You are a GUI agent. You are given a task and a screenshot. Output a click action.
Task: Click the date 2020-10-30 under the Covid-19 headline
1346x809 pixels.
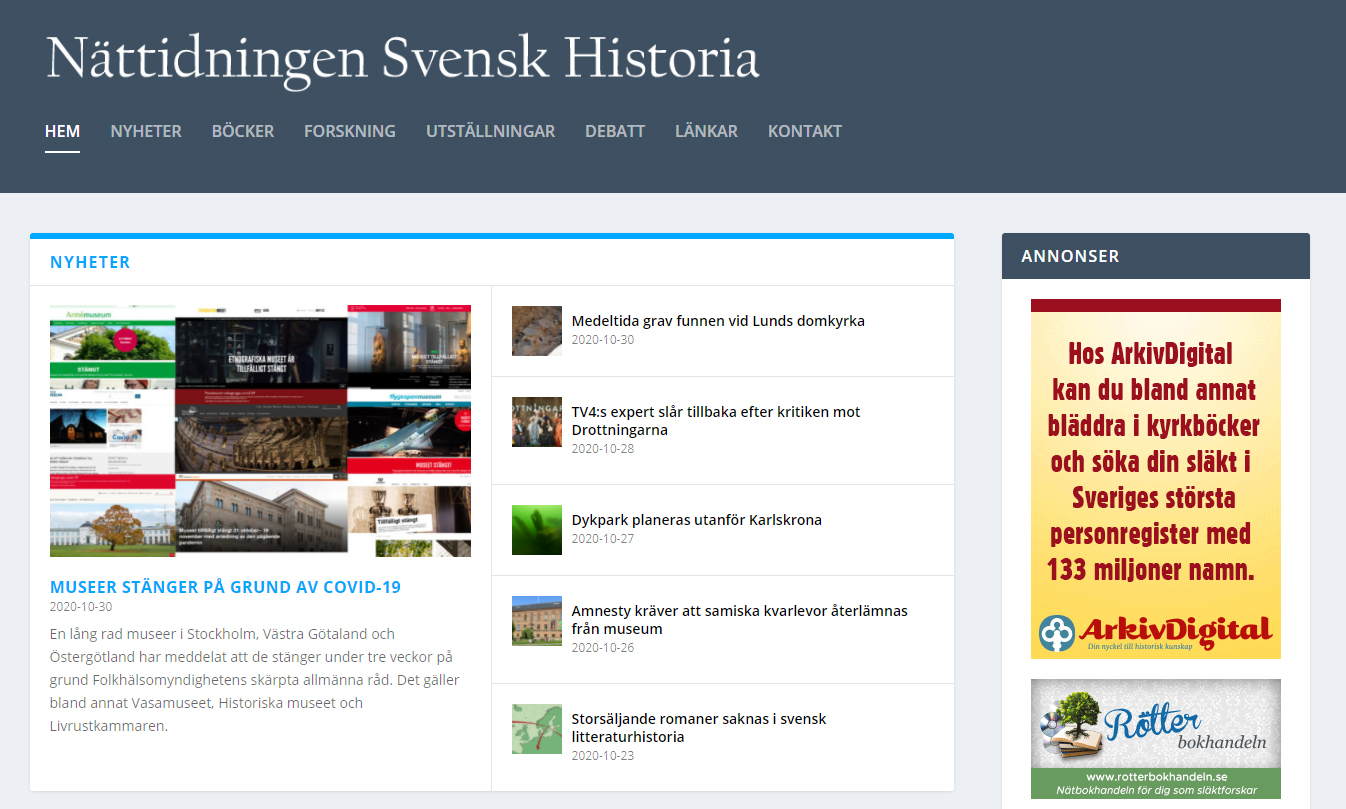[81, 607]
